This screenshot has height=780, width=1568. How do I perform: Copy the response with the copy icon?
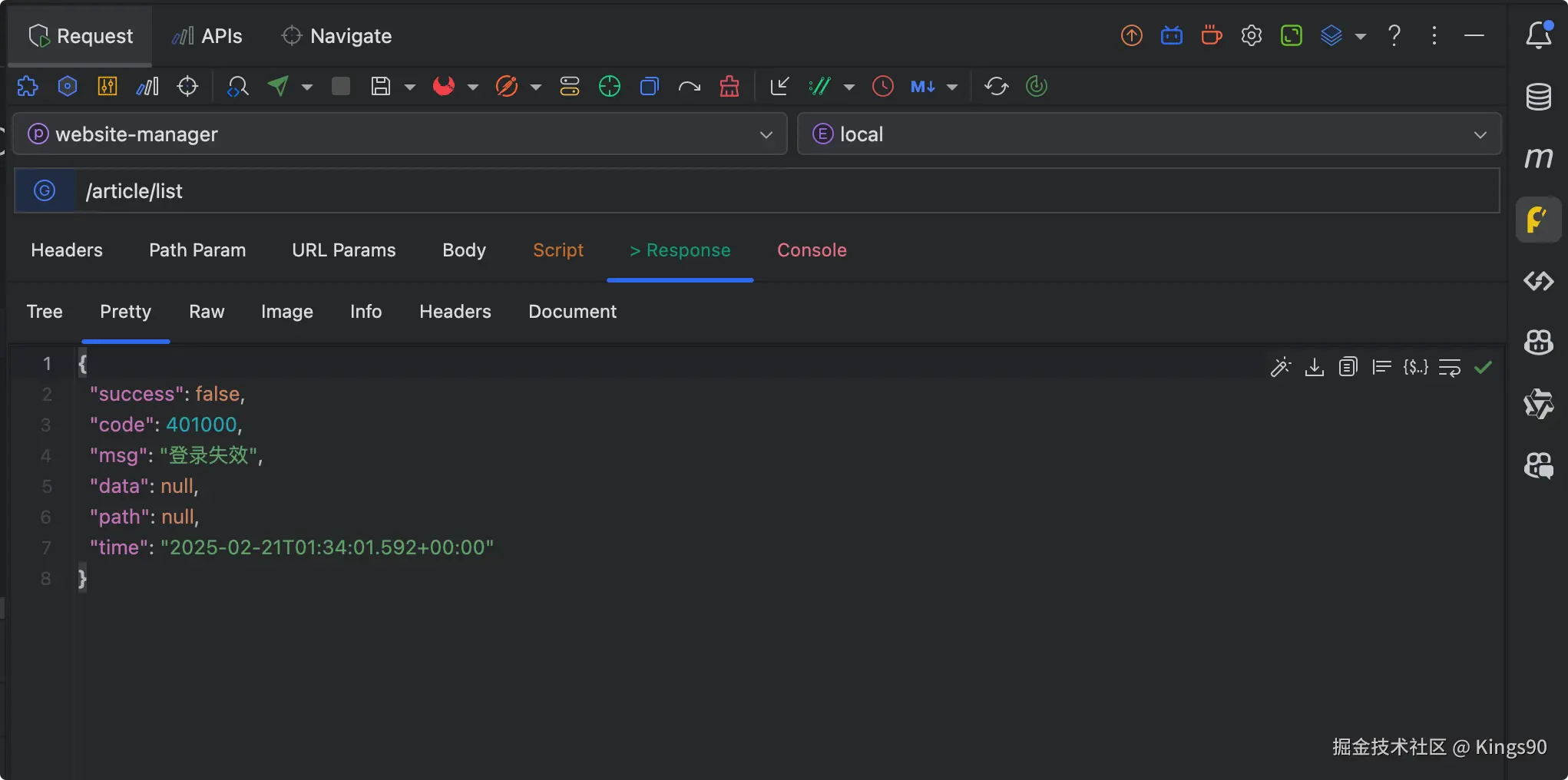tap(1348, 367)
